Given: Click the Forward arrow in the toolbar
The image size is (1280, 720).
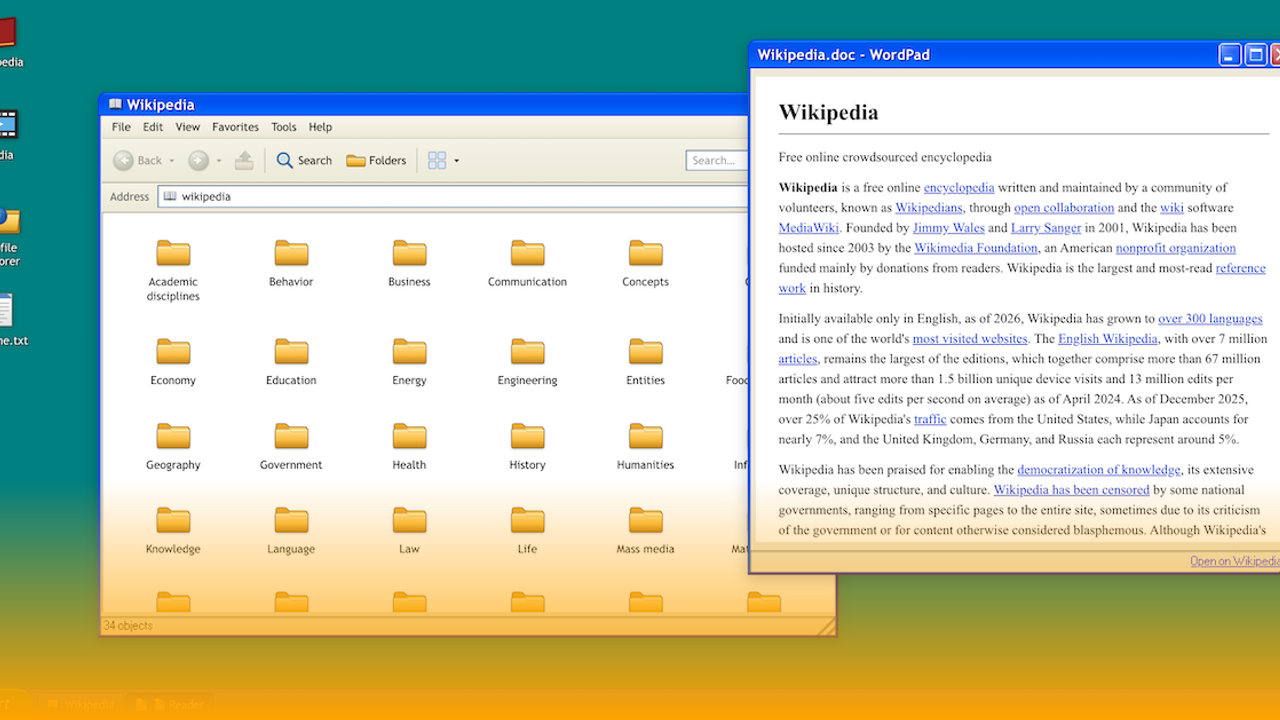Looking at the screenshot, I should tap(198, 160).
